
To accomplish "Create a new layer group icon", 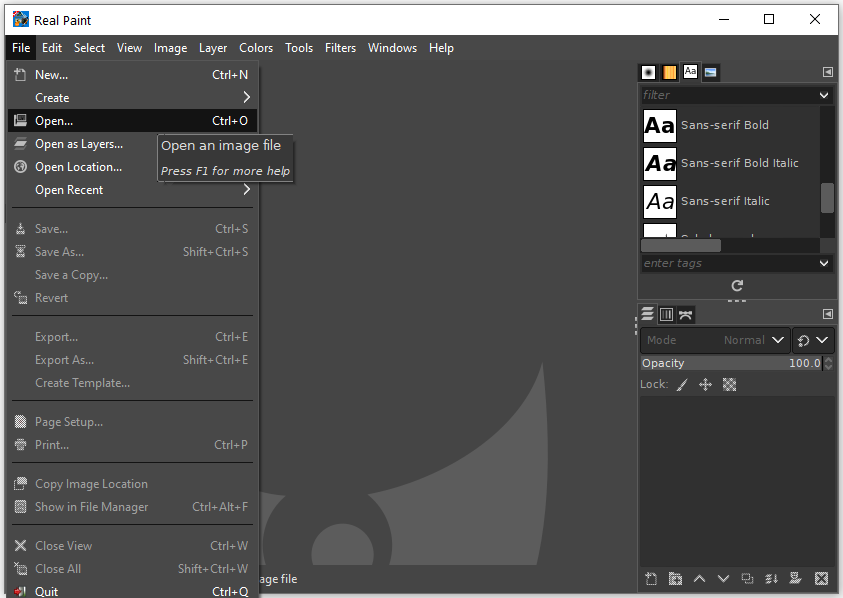I will click(675, 579).
